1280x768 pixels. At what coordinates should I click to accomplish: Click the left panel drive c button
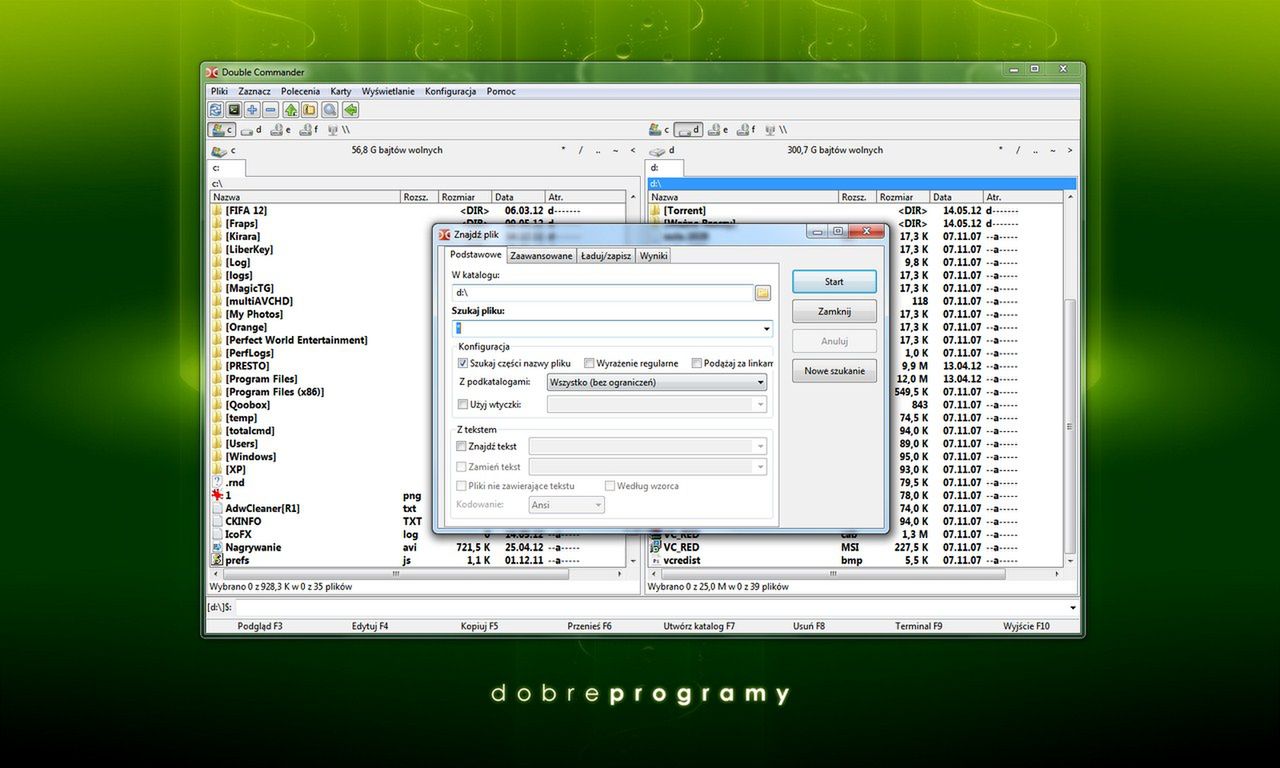(223, 151)
